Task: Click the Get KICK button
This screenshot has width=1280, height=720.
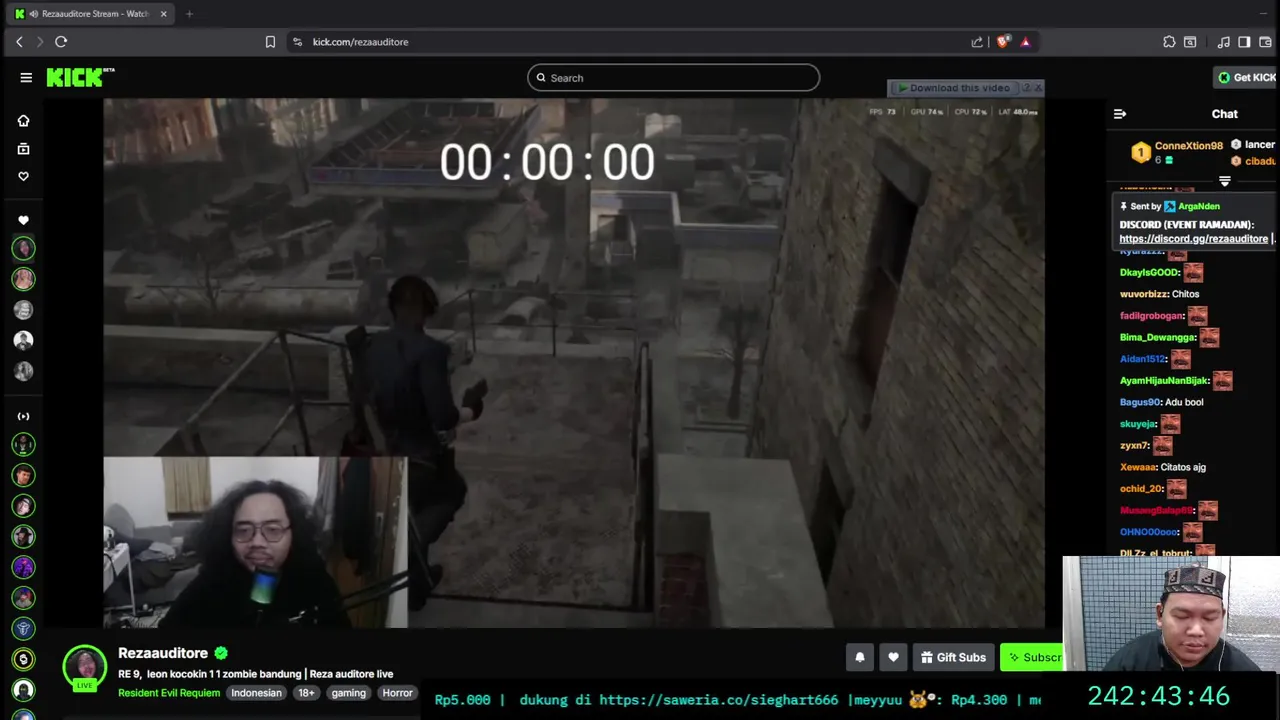Action: [1247, 77]
